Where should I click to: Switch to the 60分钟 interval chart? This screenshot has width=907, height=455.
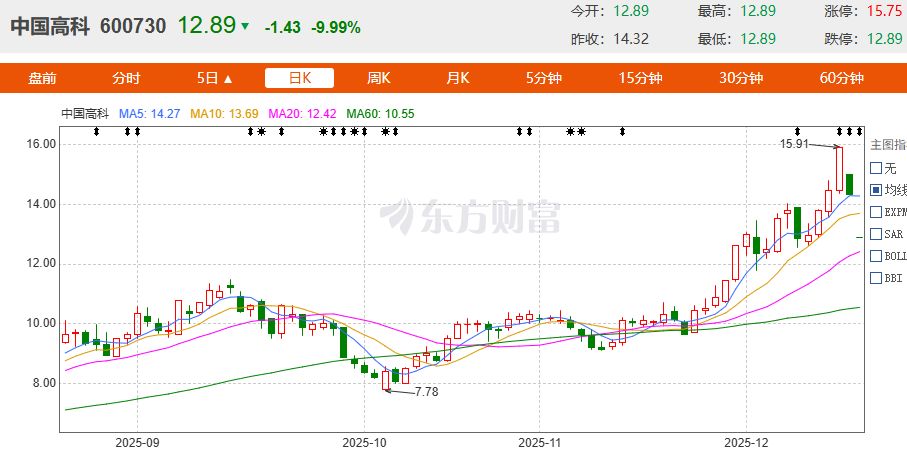[842, 79]
